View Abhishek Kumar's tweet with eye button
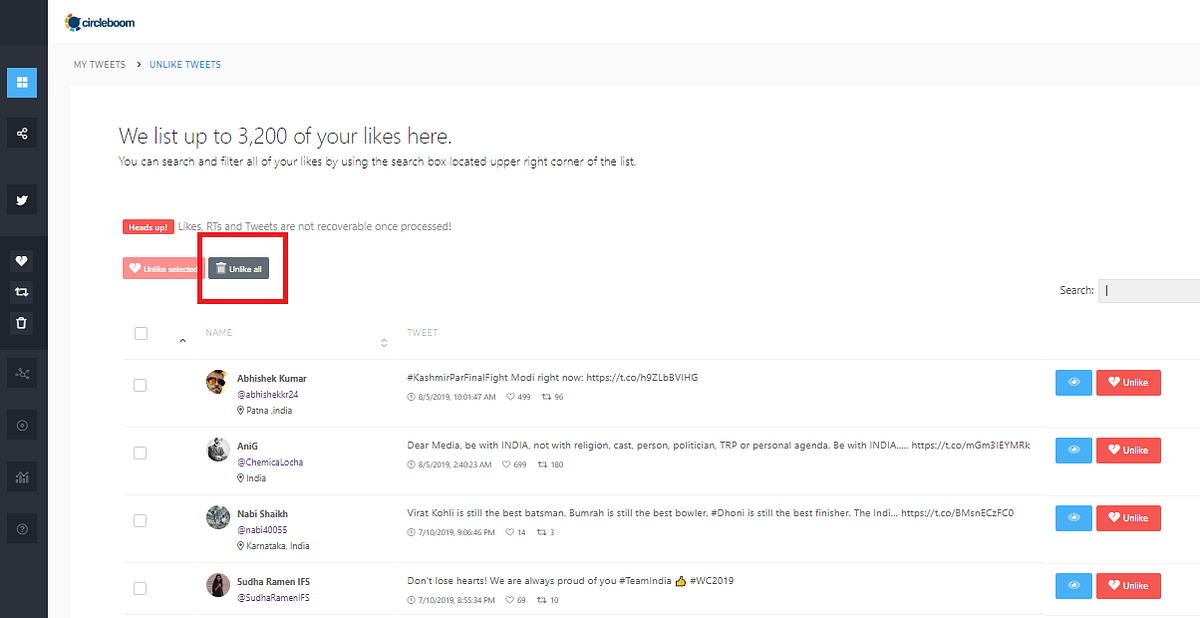The width and height of the screenshot is (1200, 618). [1074, 382]
